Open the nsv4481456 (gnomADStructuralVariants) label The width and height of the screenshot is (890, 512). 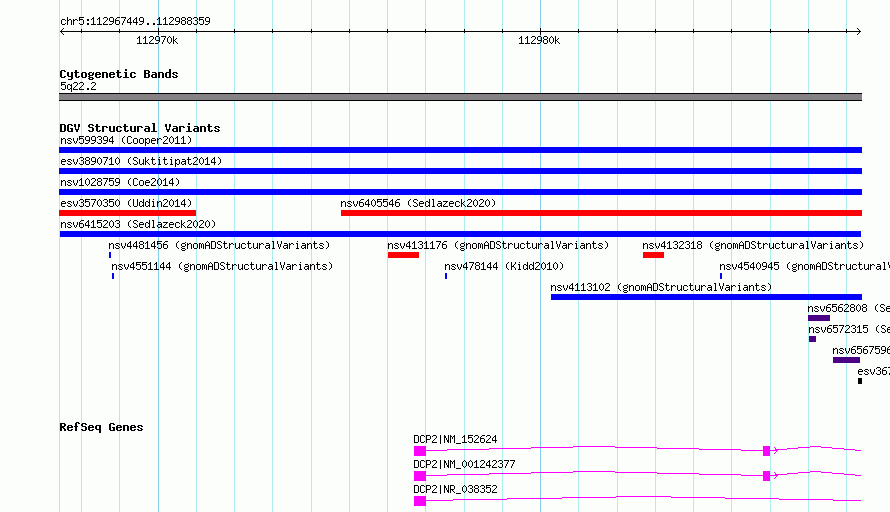(219, 245)
